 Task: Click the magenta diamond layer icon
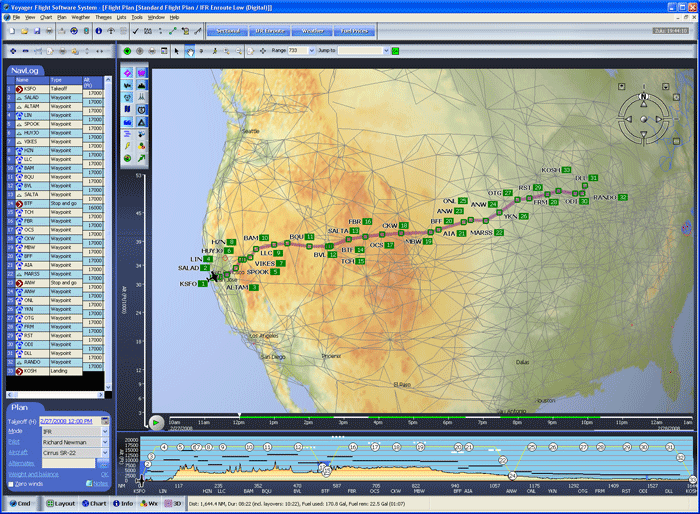(x=128, y=73)
